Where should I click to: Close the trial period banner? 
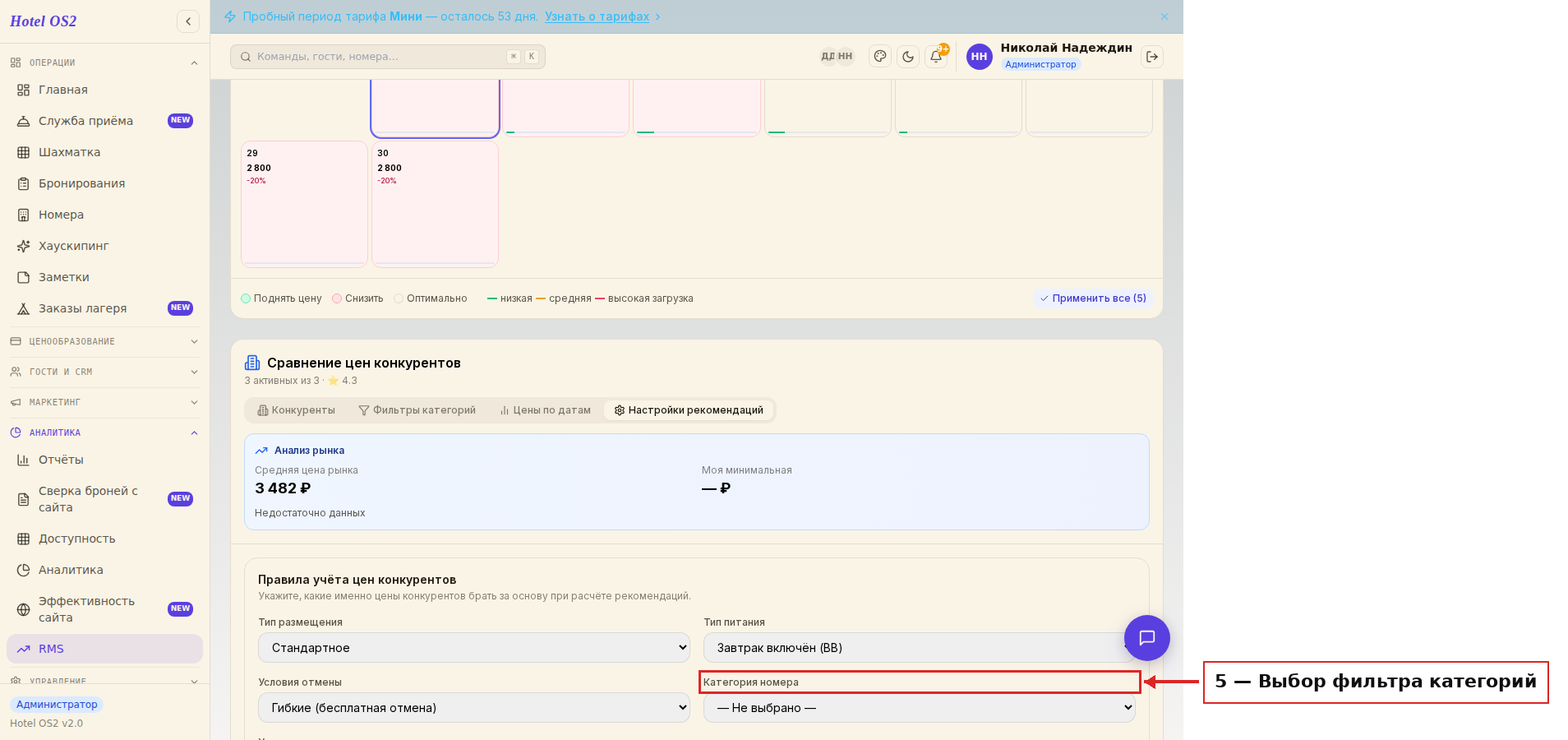[1164, 16]
